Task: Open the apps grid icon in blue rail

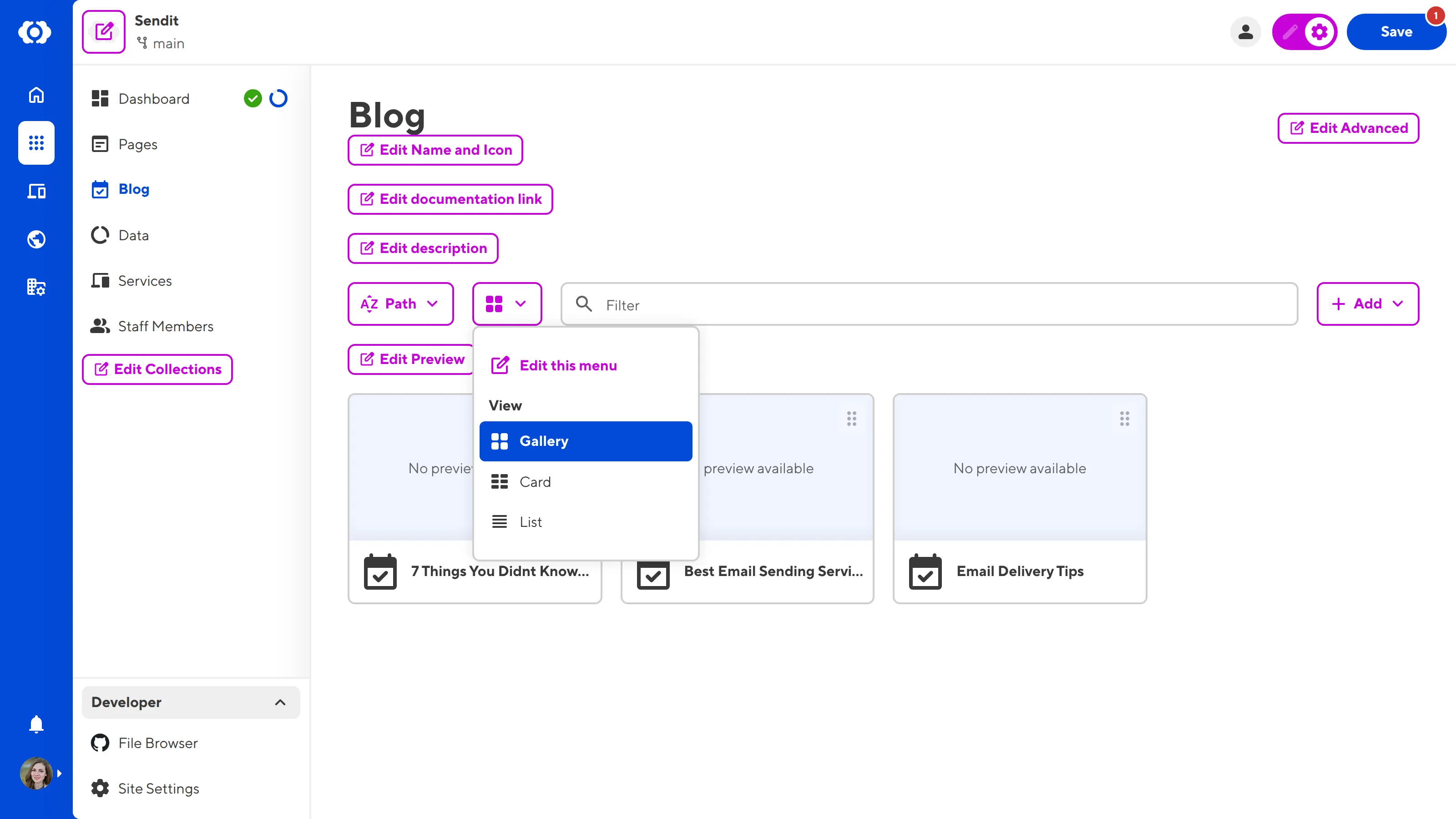Action: pyautogui.click(x=35, y=143)
